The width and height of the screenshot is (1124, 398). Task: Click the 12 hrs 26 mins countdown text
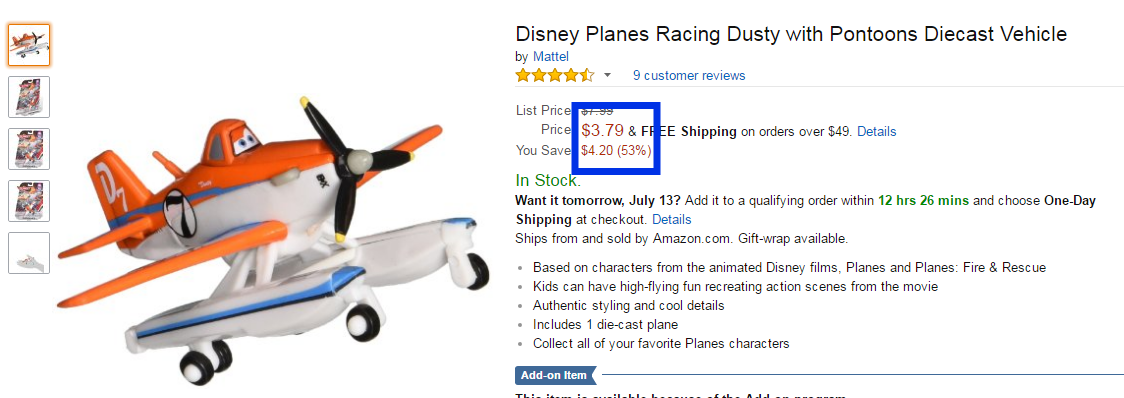click(923, 201)
